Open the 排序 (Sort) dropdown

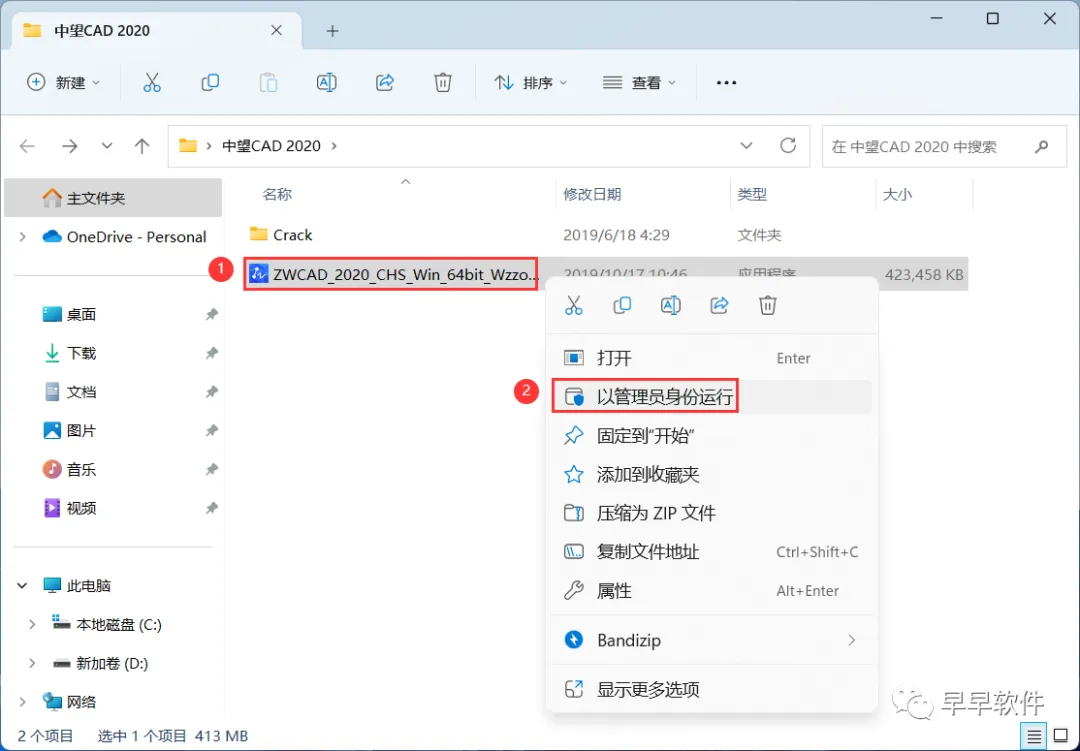pyautogui.click(x=531, y=83)
